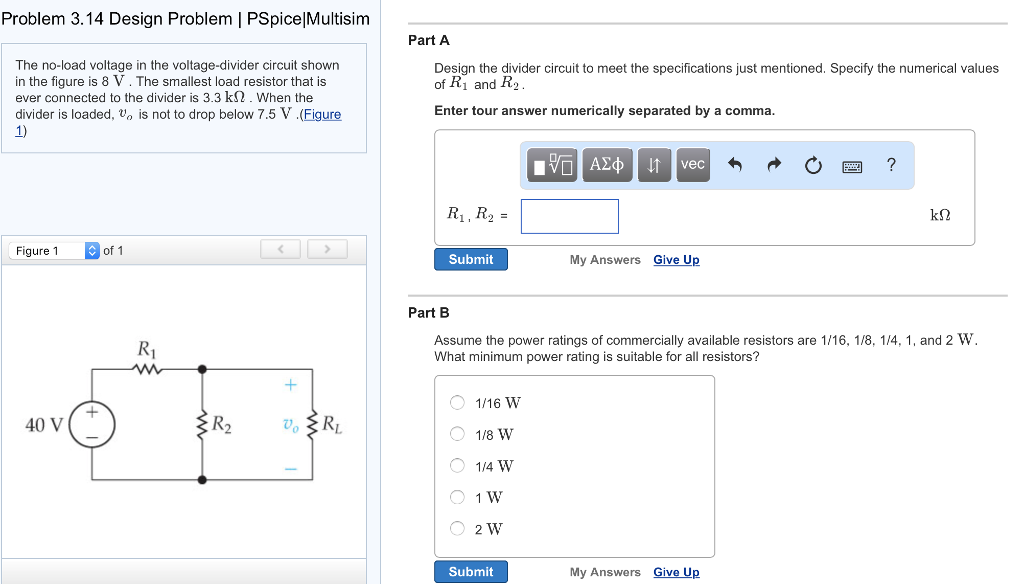The image size is (1024, 584).
Task: Insert vector notation with vec button
Action: coord(692,164)
